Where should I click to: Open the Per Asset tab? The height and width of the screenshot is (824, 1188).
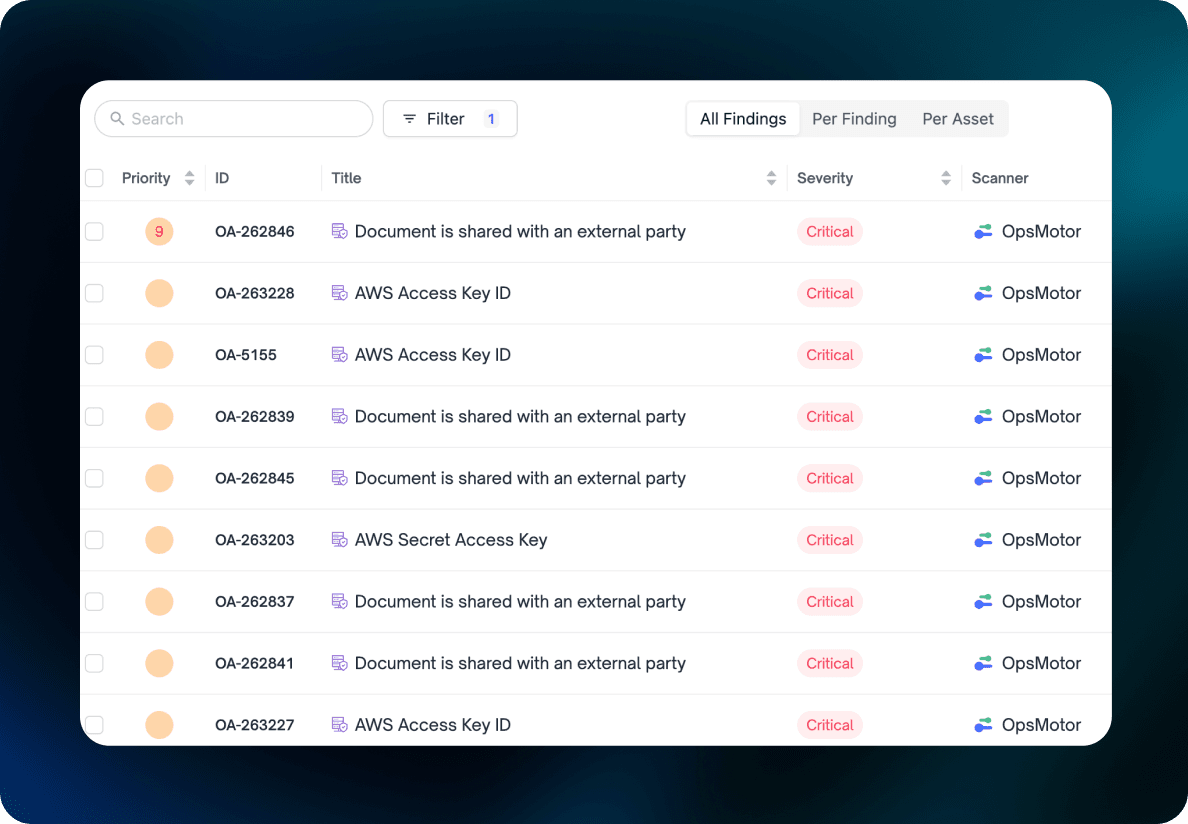(x=958, y=119)
